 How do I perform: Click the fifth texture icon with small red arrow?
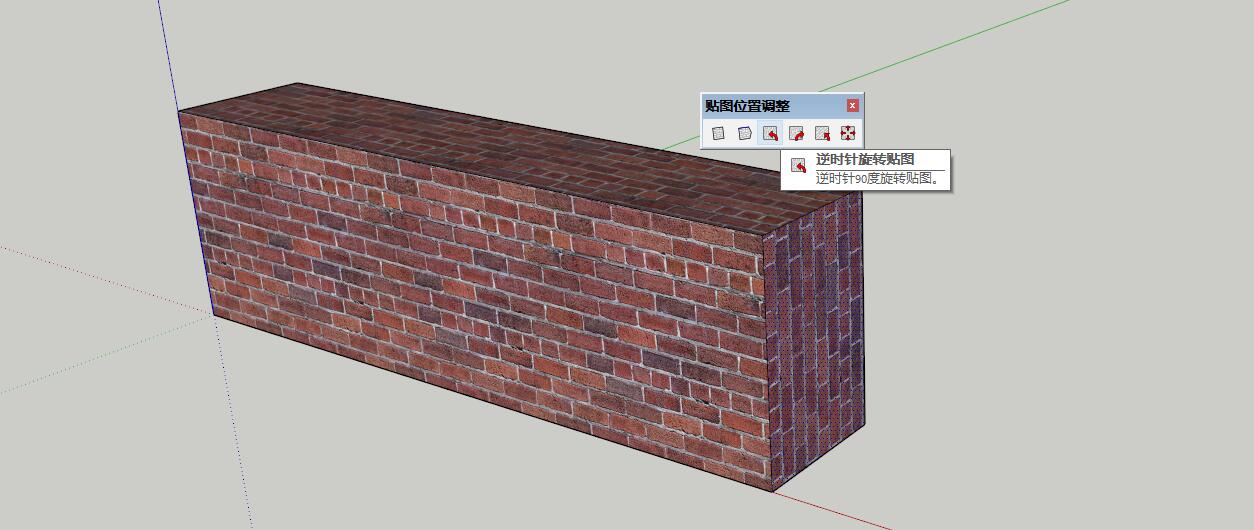[x=822, y=133]
